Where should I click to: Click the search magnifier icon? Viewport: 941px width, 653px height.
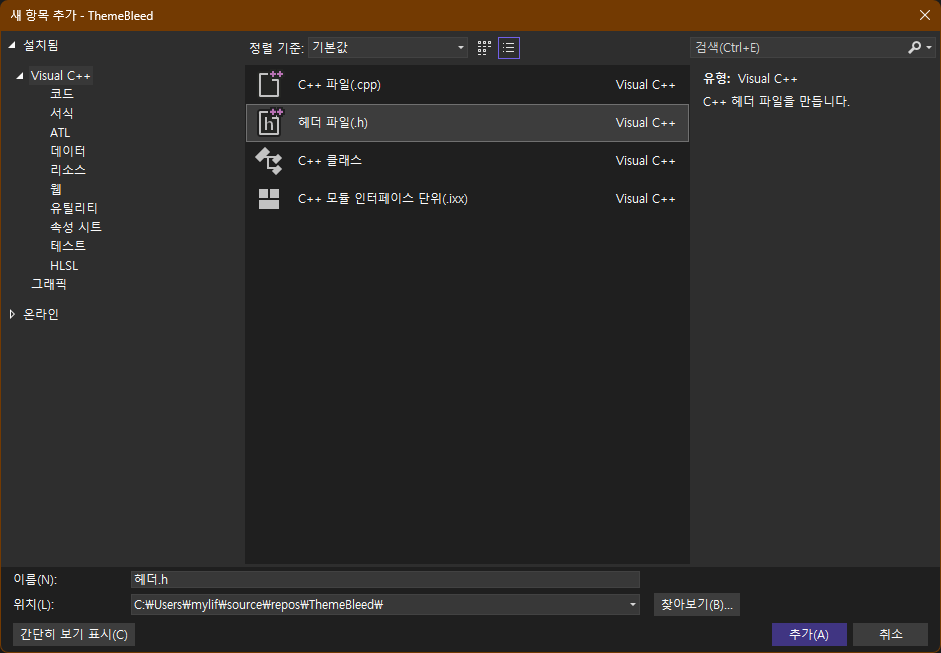tap(914, 47)
